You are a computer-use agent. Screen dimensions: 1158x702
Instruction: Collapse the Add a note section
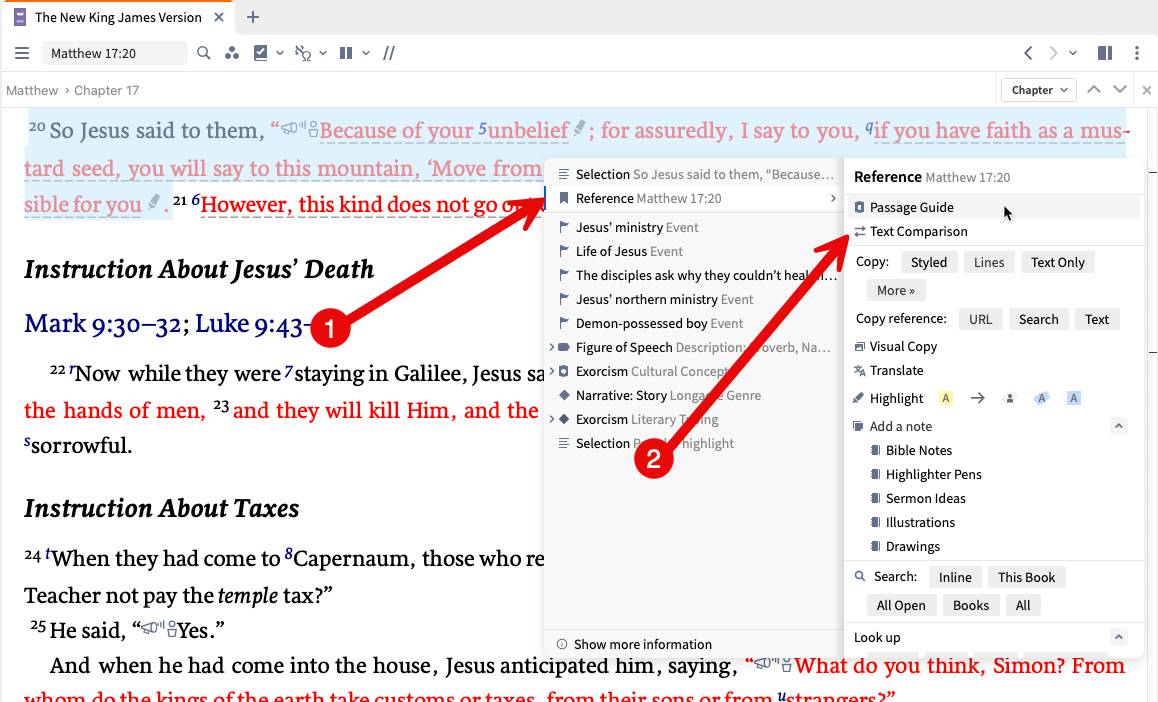pyautogui.click(x=1119, y=426)
